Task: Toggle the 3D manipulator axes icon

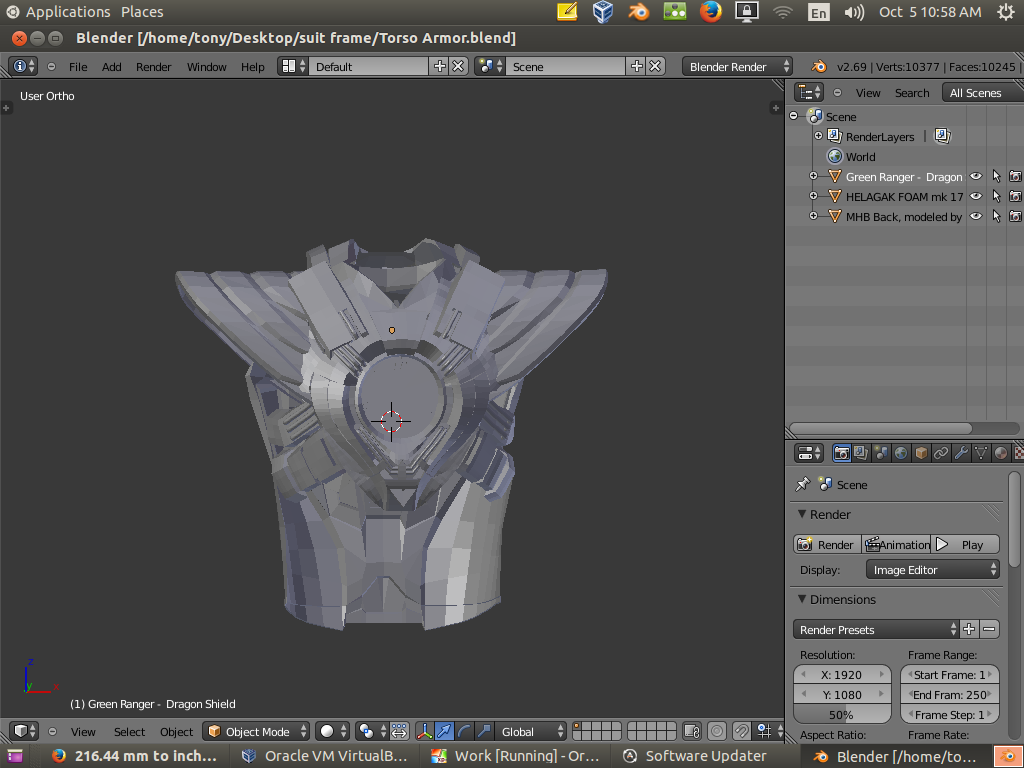Action: tap(424, 731)
